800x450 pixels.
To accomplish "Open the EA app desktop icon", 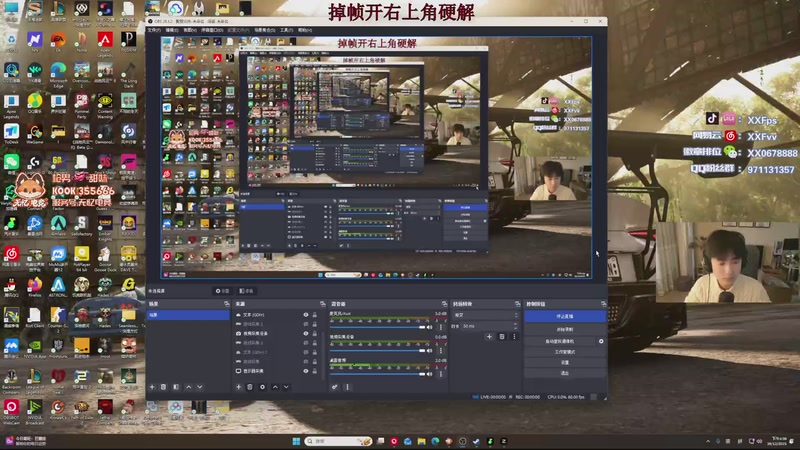I will point(58,42).
